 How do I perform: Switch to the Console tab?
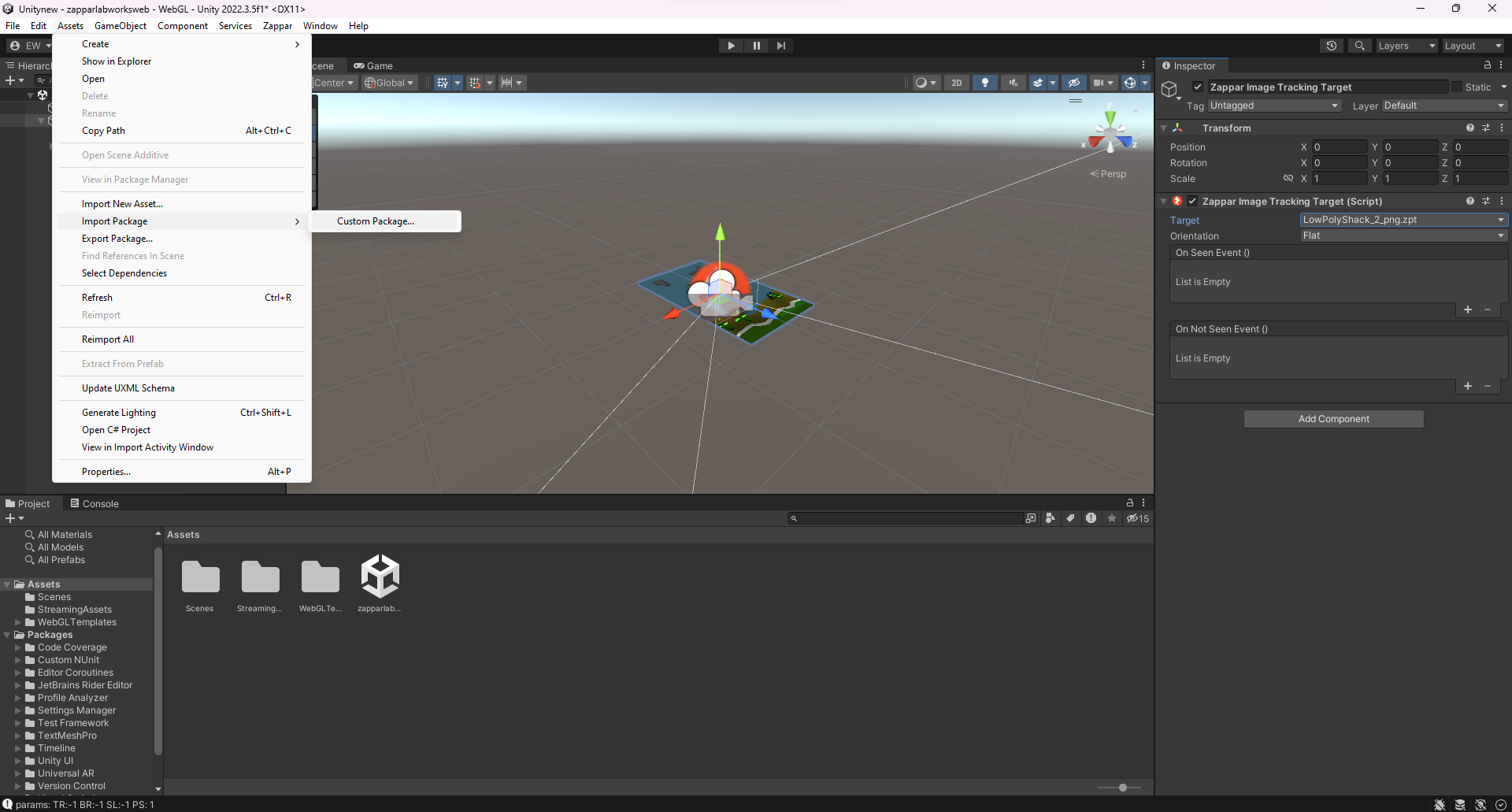tap(94, 503)
